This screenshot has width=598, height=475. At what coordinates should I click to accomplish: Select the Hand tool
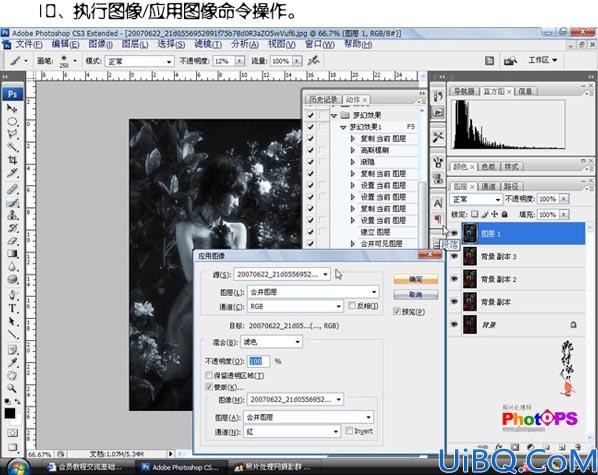[x=12, y=375]
